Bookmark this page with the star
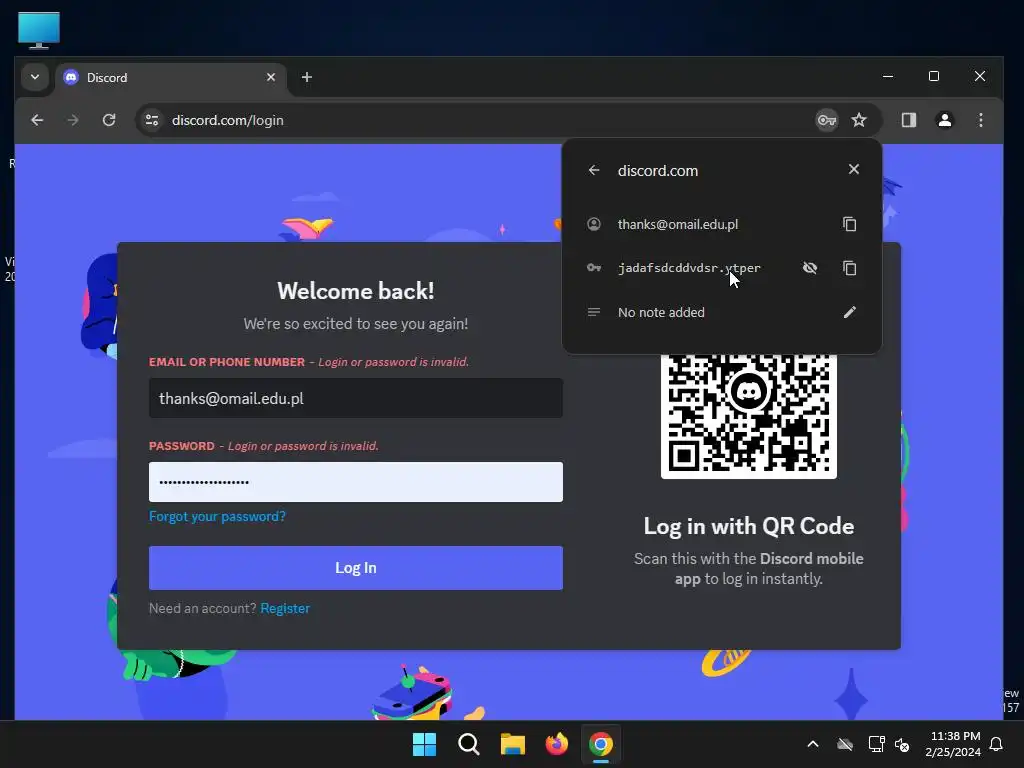This screenshot has width=1024, height=768. click(x=859, y=120)
